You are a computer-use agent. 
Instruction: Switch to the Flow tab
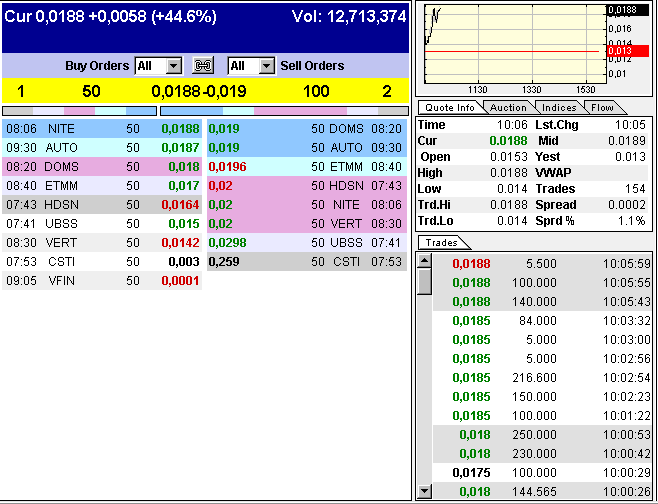point(602,107)
